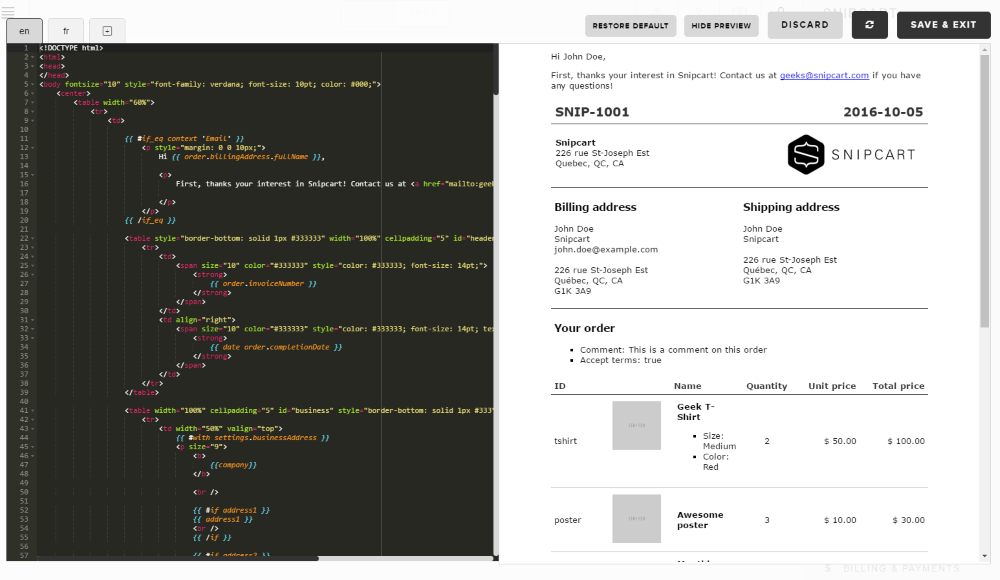This screenshot has width=1000, height=580.
Task: Collapse the table width 60% fold on line 7
Action: [x=33, y=102]
